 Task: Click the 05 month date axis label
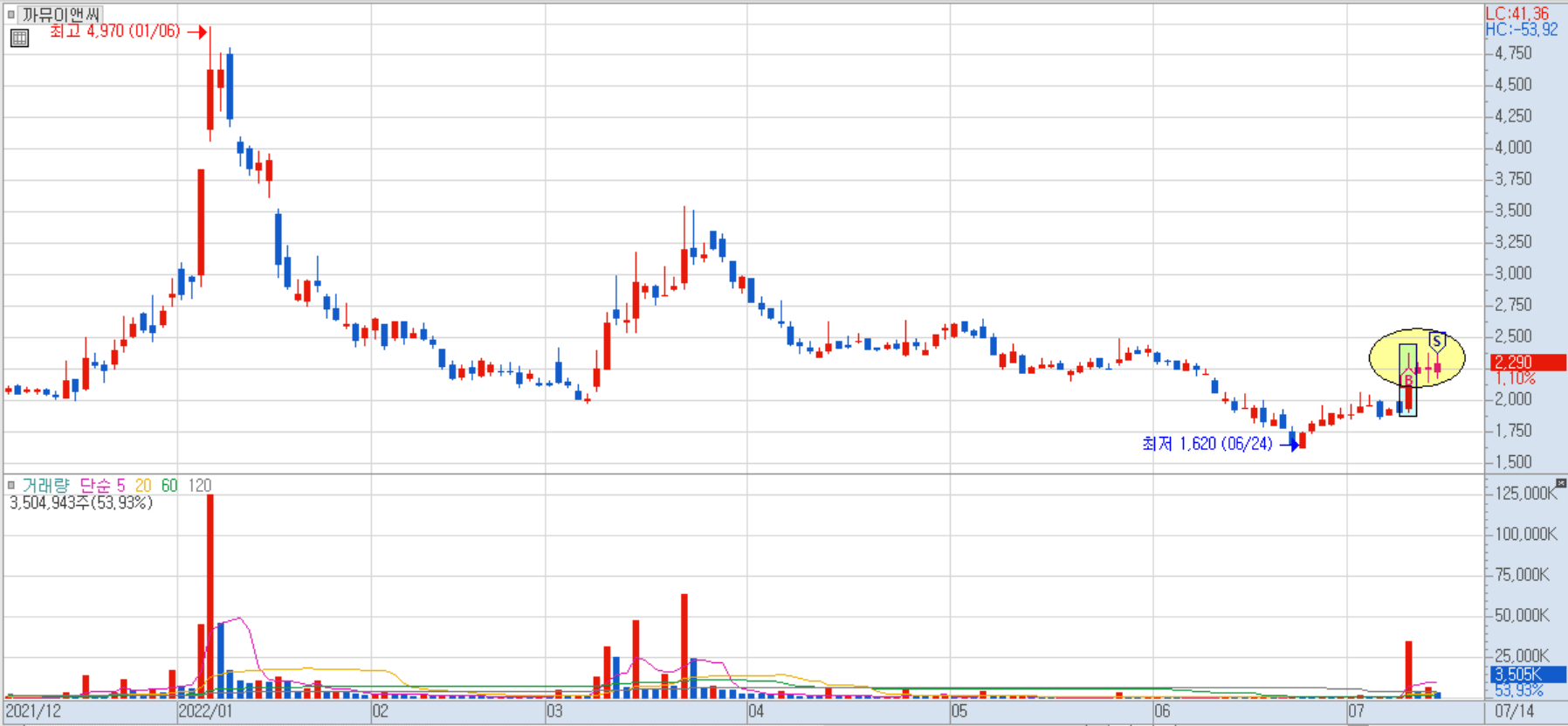pos(959,711)
